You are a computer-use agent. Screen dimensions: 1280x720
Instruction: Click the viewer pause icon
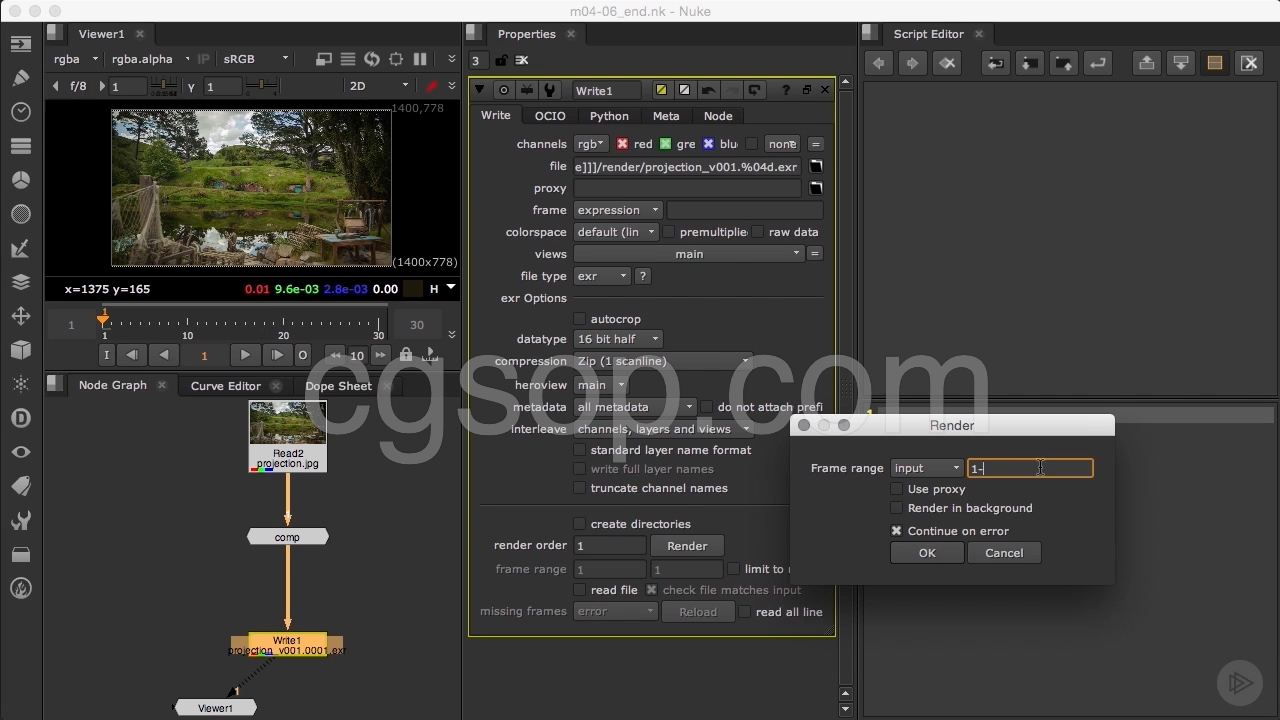420,59
